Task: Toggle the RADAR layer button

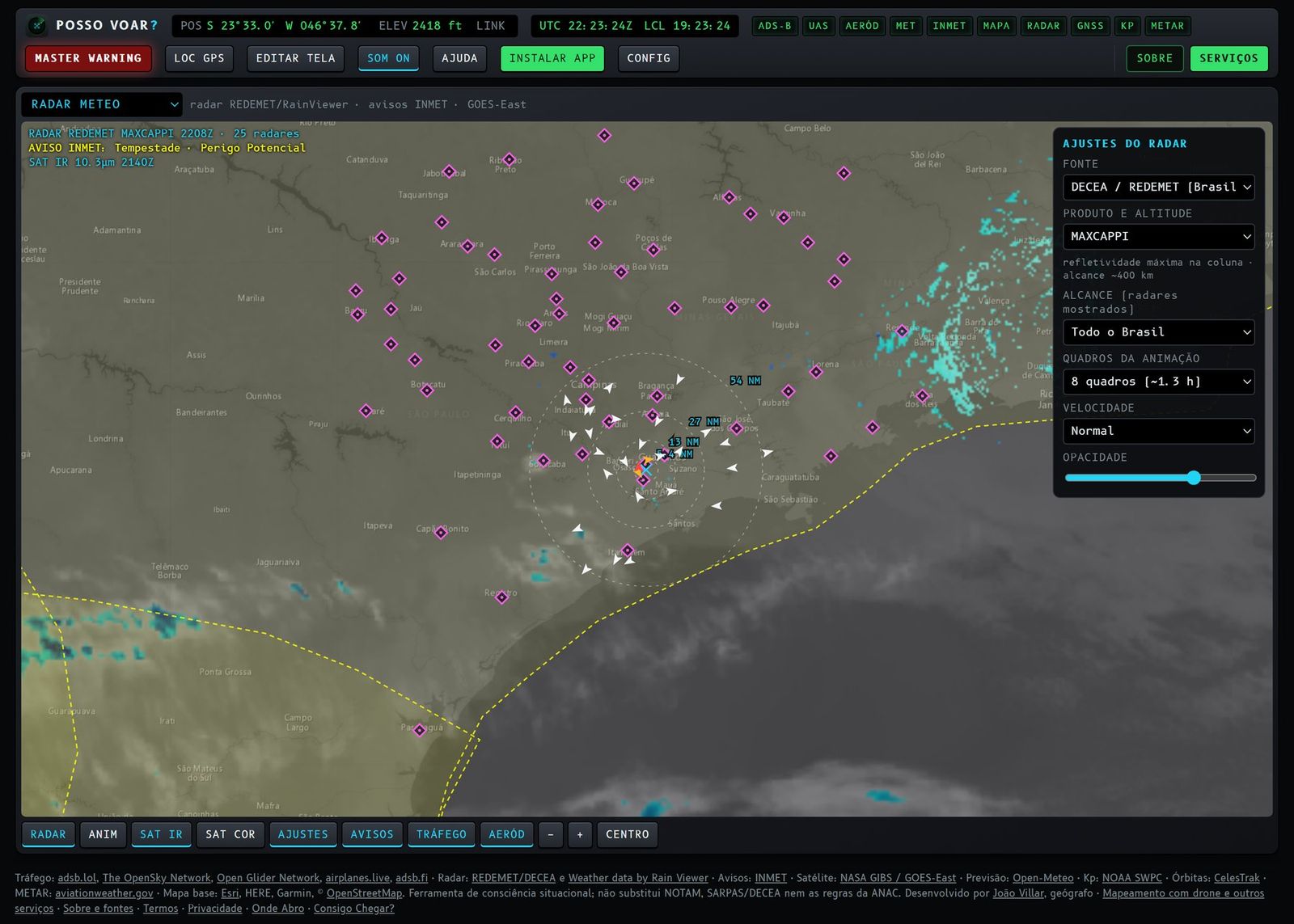Action: point(49,834)
